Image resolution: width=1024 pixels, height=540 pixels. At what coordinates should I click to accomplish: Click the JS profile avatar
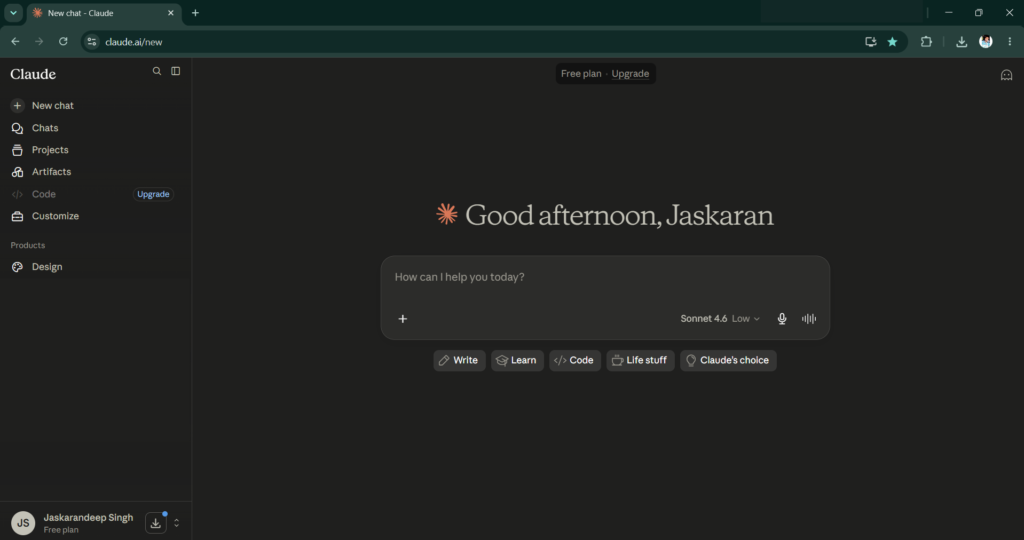(23, 523)
